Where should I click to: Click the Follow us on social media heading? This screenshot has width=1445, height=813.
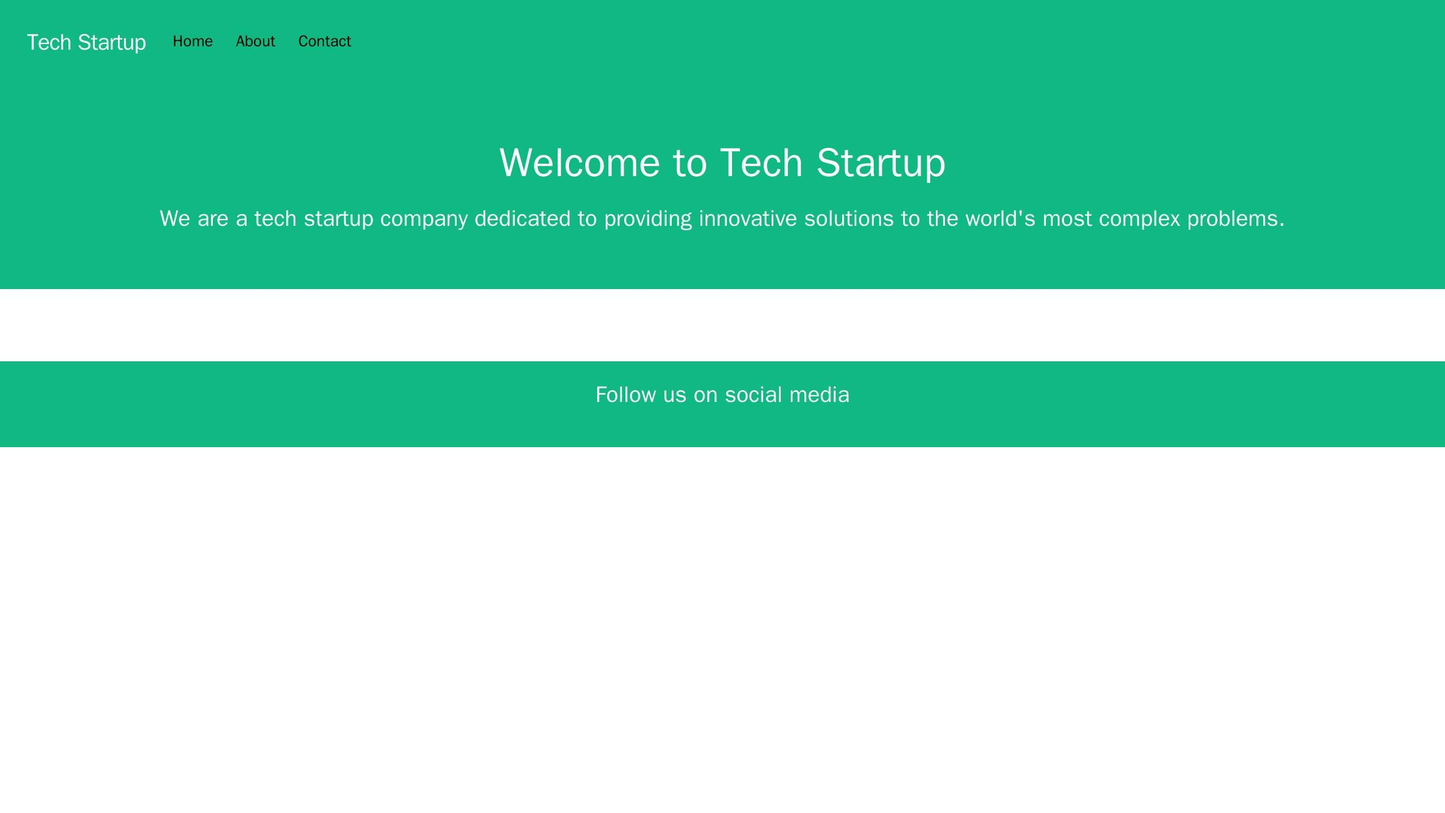pyautogui.click(x=722, y=394)
